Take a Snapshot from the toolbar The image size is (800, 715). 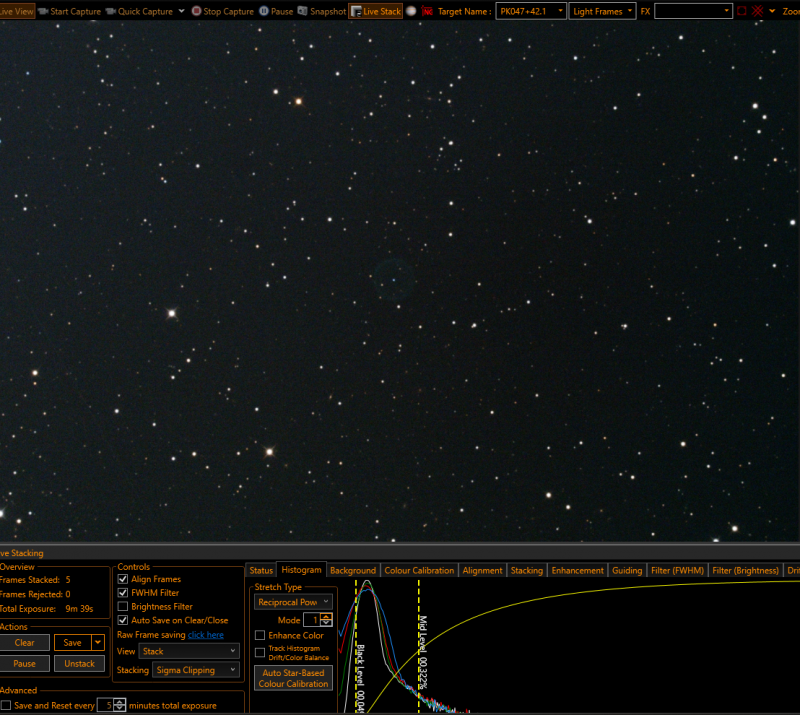click(321, 11)
